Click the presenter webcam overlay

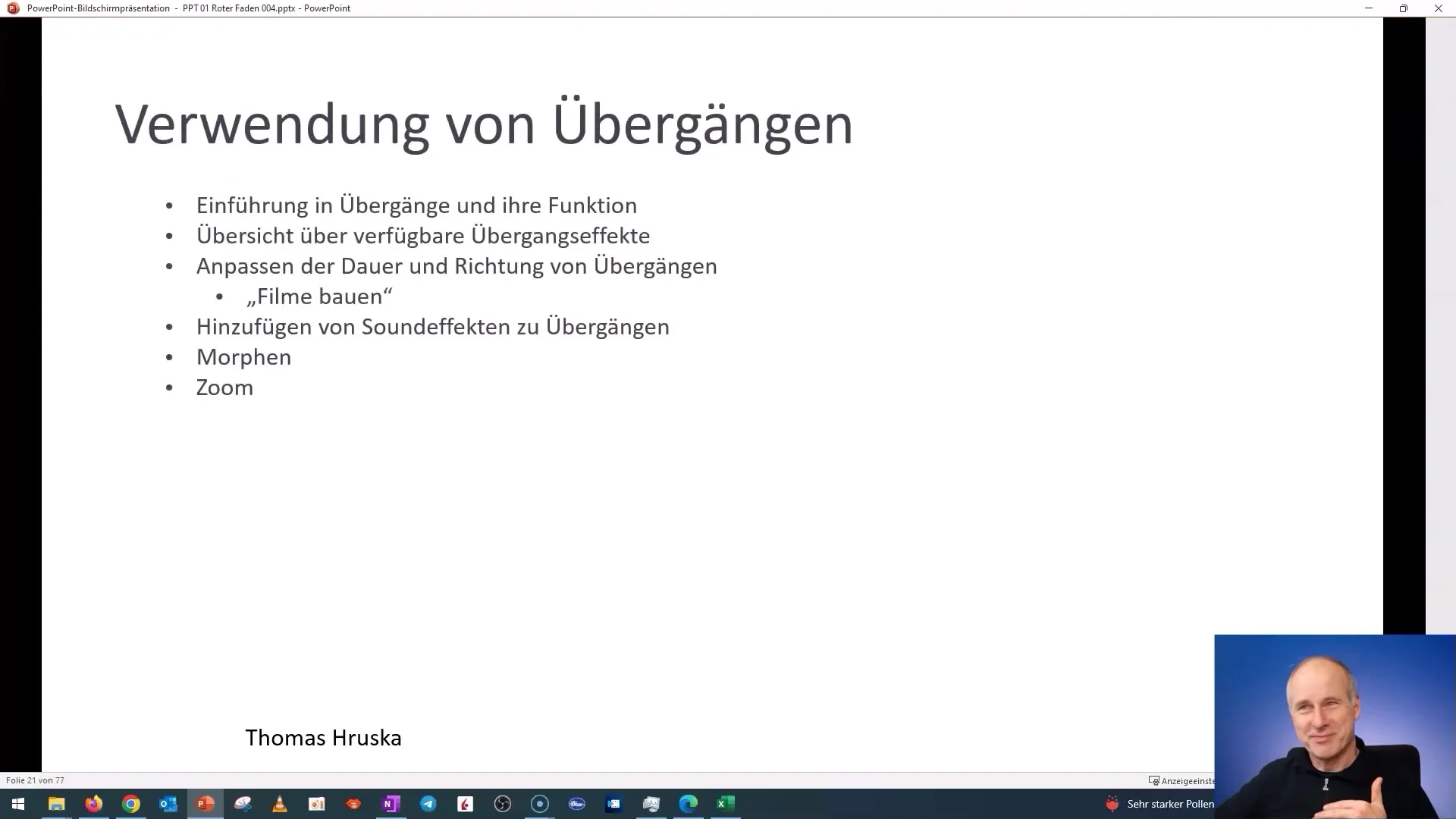pos(1335,726)
